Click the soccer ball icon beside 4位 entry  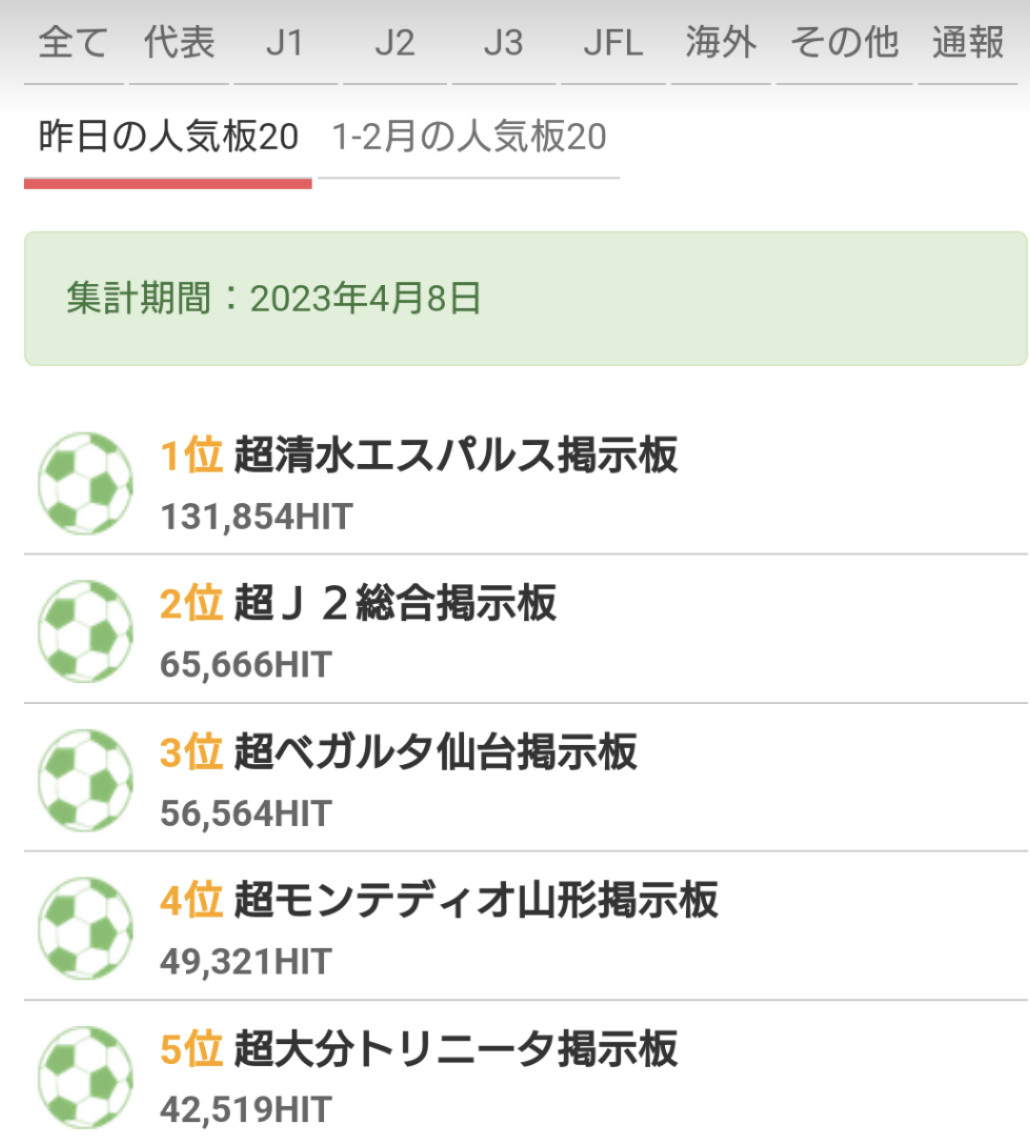pos(86,928)
